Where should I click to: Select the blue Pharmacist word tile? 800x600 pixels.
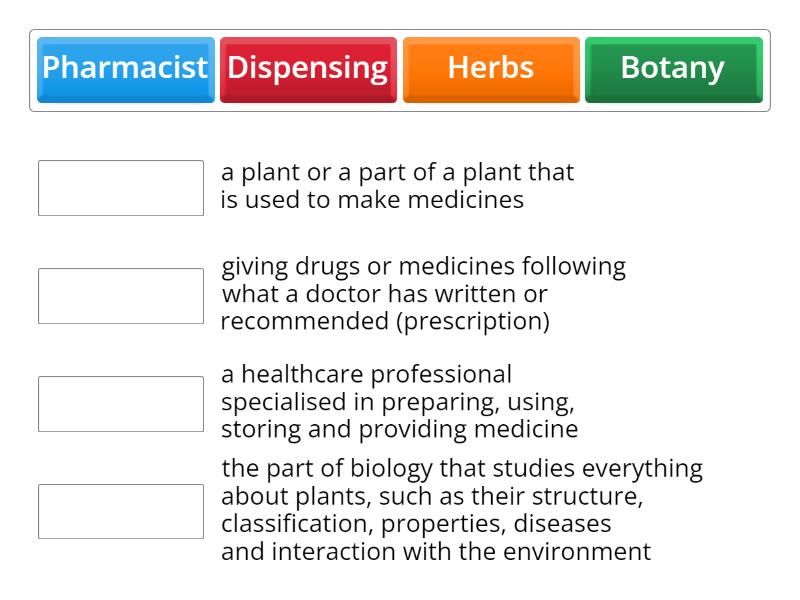point(125,68)
